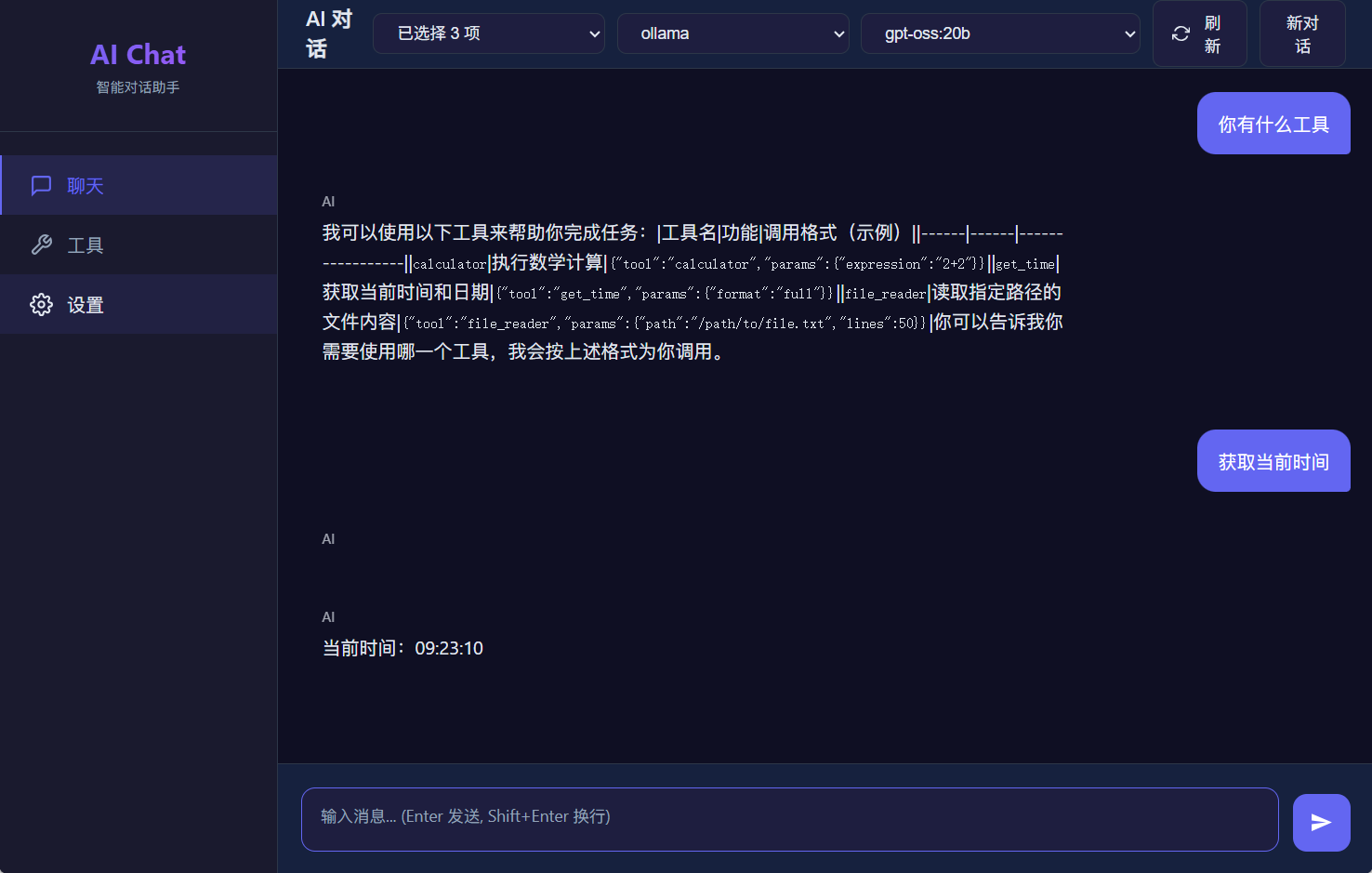Click the gear icon for 设置
This screenshot has width=1372, height=873.
[41, 305]
